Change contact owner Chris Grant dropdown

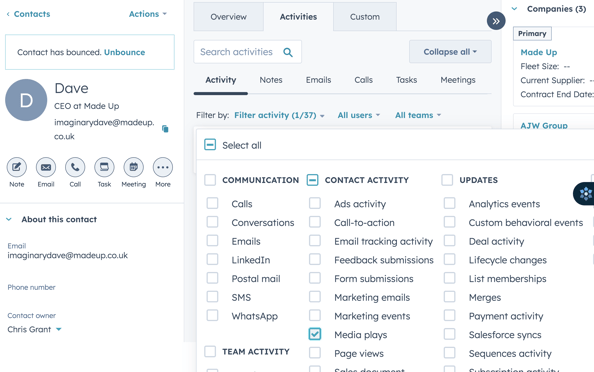point(34,330)
